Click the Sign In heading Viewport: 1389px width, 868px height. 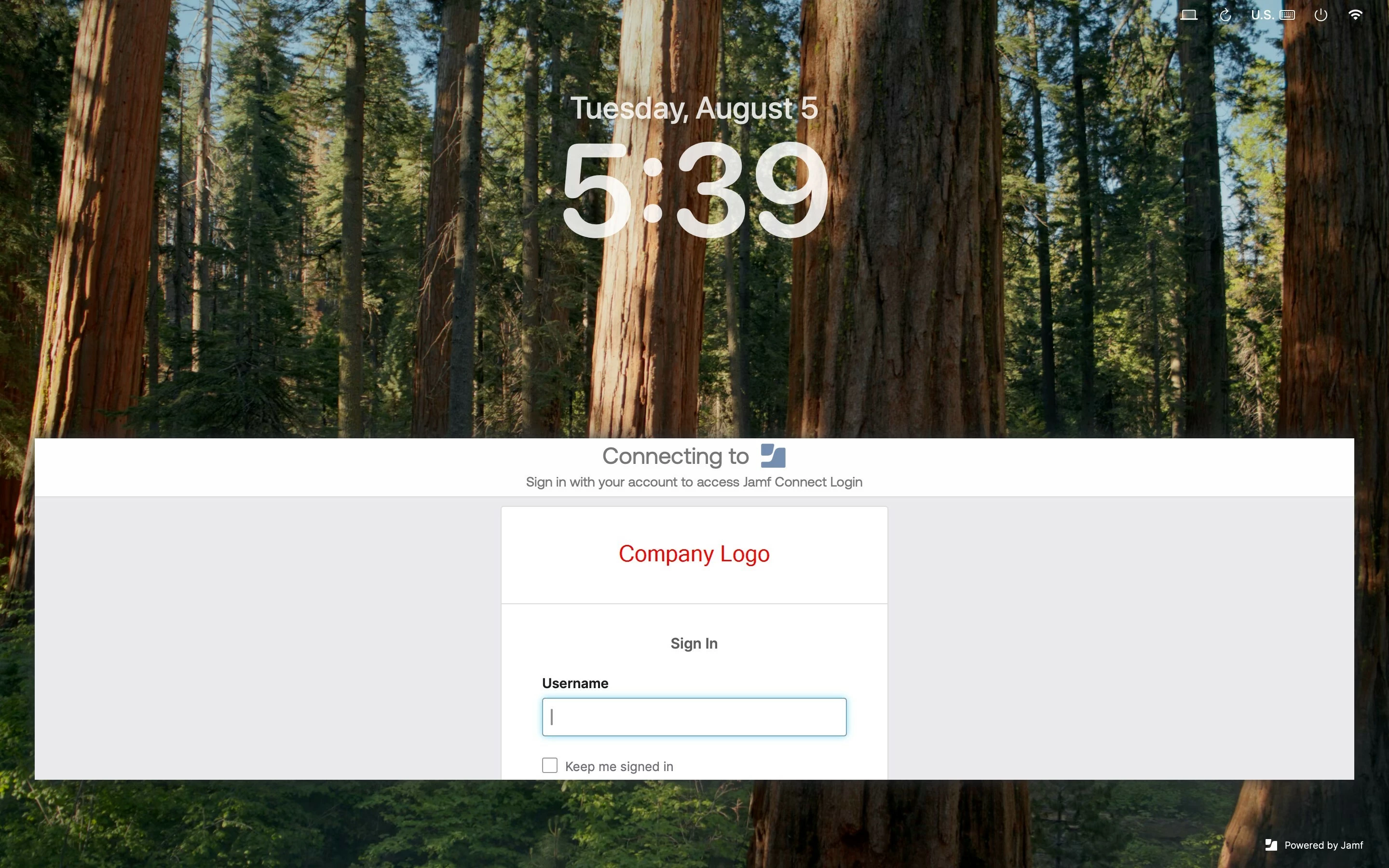coord(694,644)
